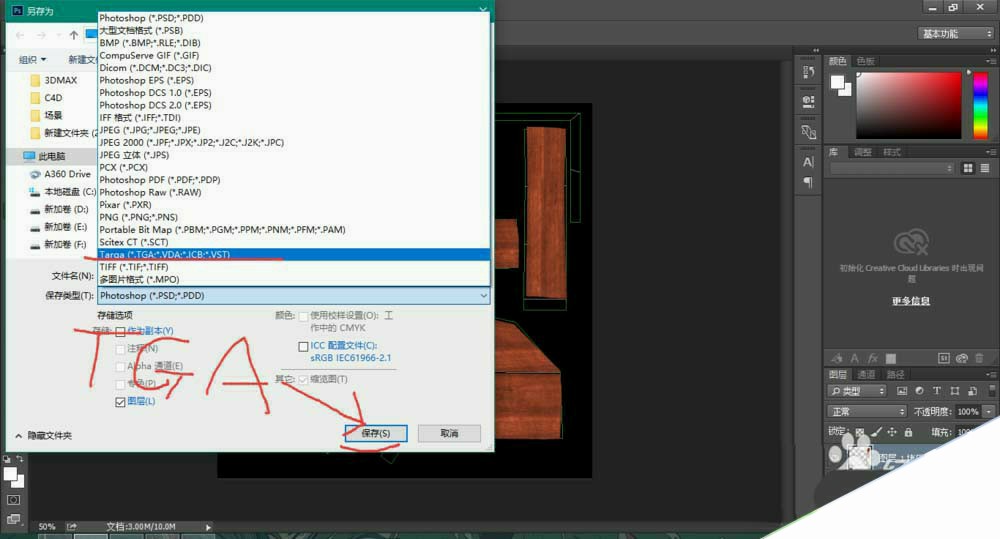Click the 保存(S) save button
Viewport: 1000px width, 539px height.
coord(375,433)
